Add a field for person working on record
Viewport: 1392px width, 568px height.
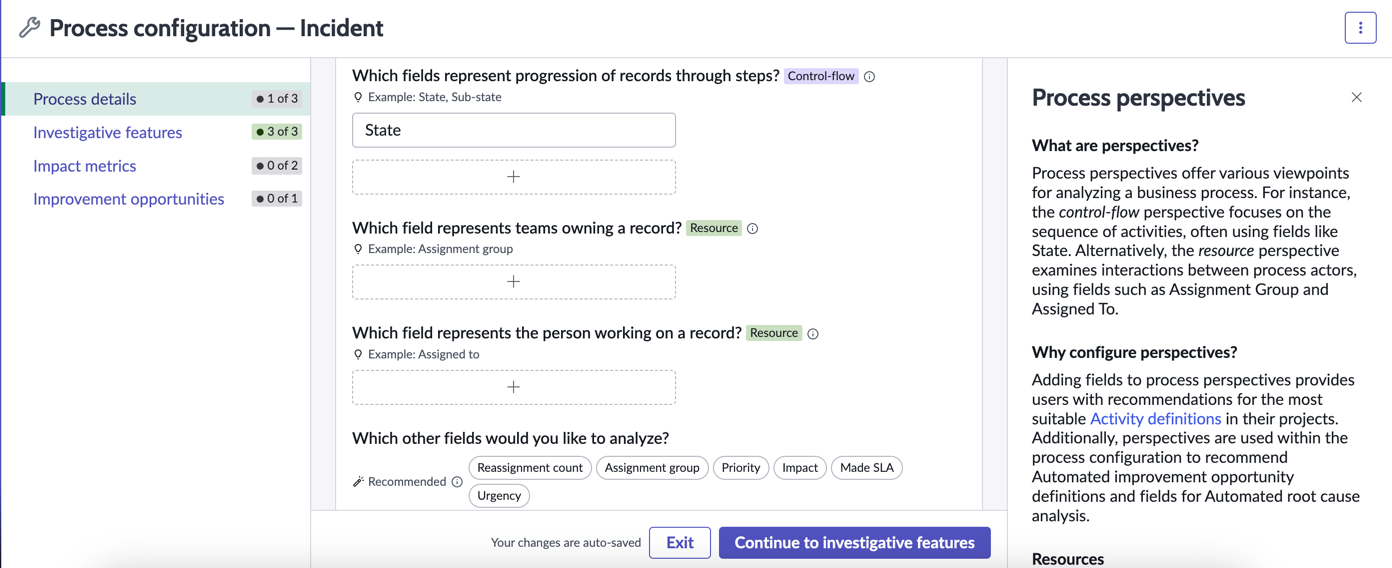coord(514,387)
